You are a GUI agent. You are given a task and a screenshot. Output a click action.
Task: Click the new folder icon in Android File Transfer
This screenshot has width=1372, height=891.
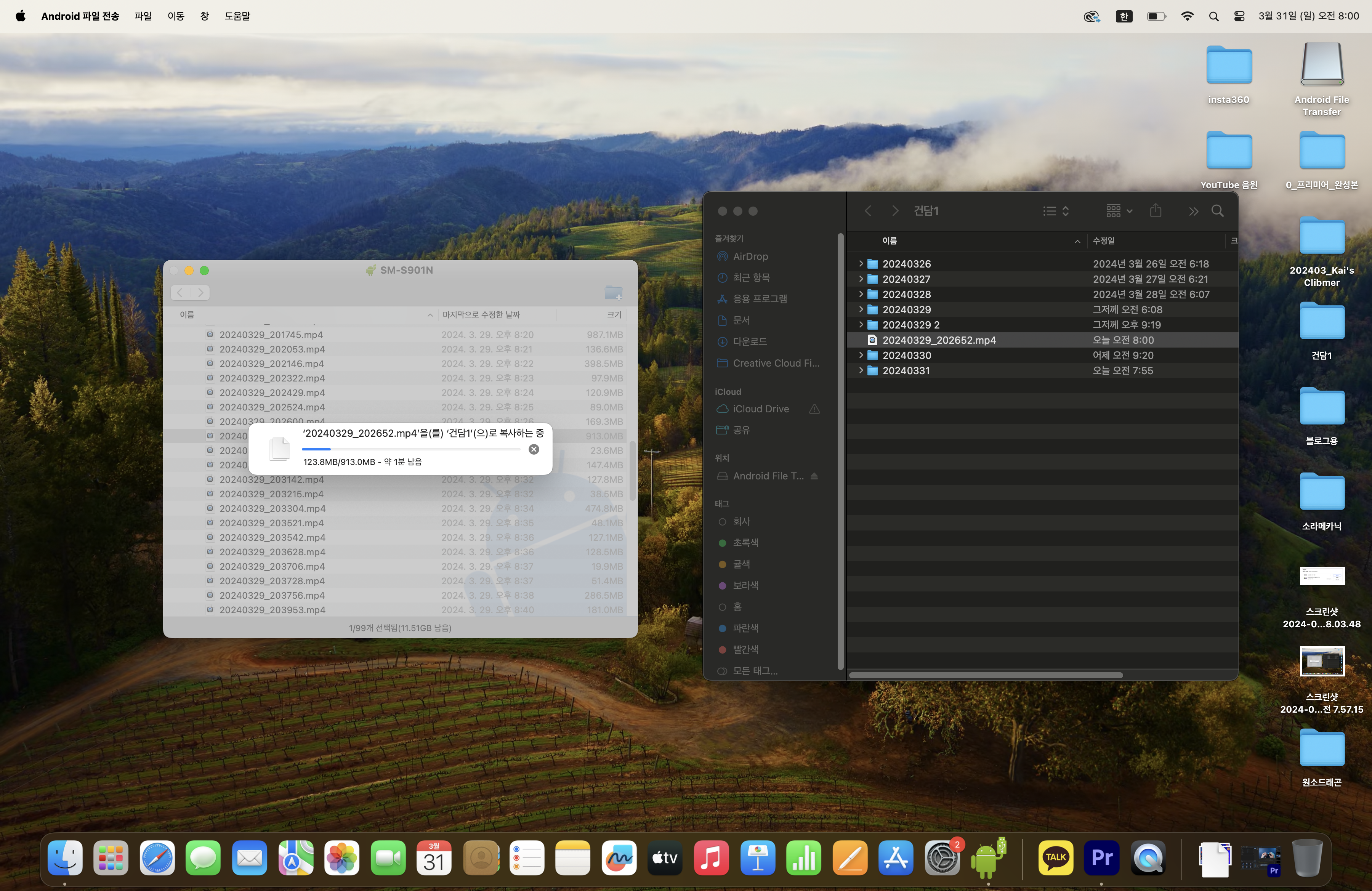coord(613,293)
